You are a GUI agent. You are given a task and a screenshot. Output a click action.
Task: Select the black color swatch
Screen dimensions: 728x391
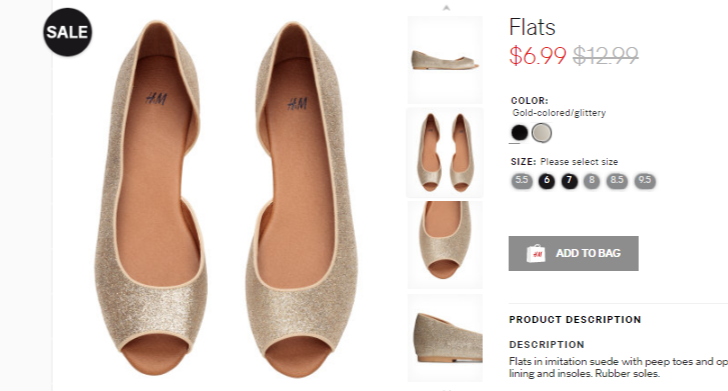point(520,133)
